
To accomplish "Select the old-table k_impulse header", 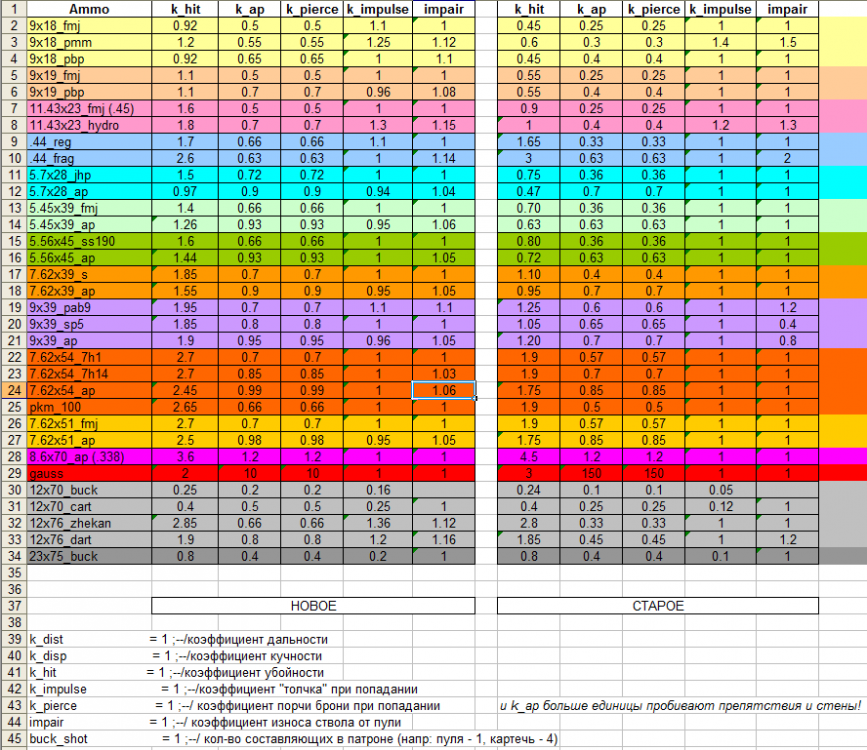I will click(720, 9).
